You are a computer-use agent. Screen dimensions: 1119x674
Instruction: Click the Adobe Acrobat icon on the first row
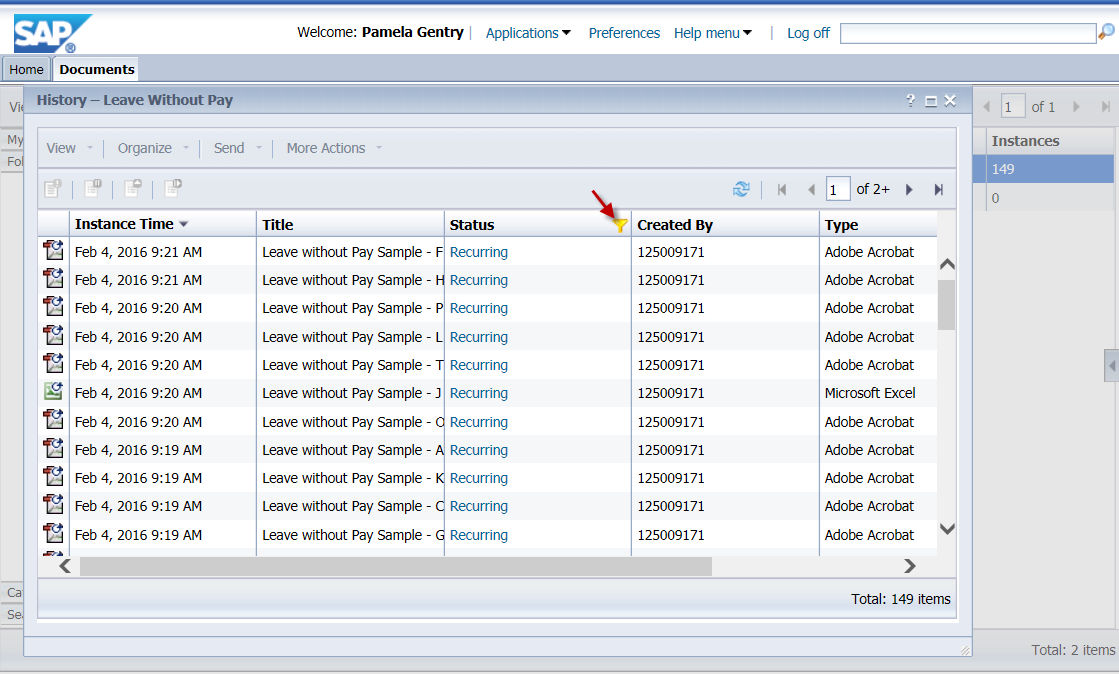click(53, 251)
